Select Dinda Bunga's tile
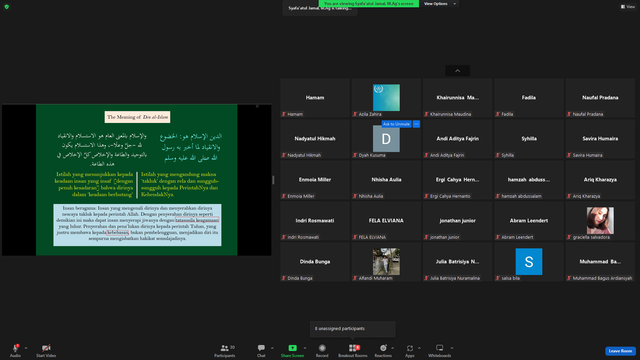Screen dimensions: 640x360 coord(315,262)
